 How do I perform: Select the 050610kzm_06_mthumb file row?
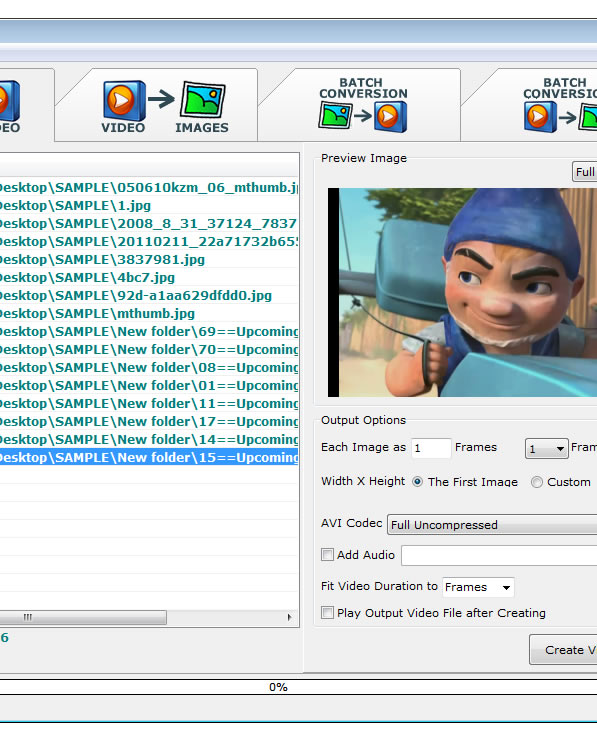tap(149, 188)
